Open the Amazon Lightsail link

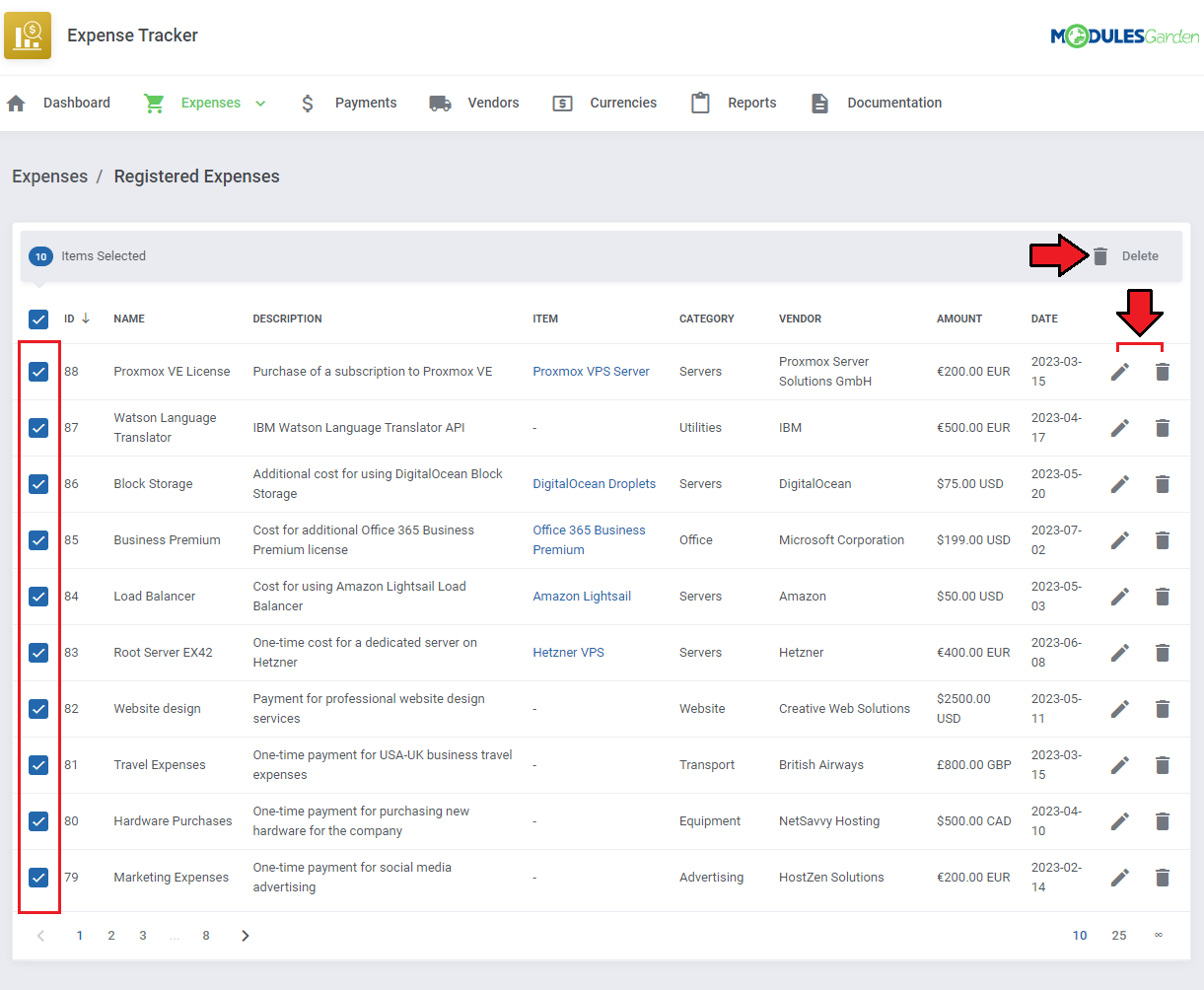(x=582, y=597)
